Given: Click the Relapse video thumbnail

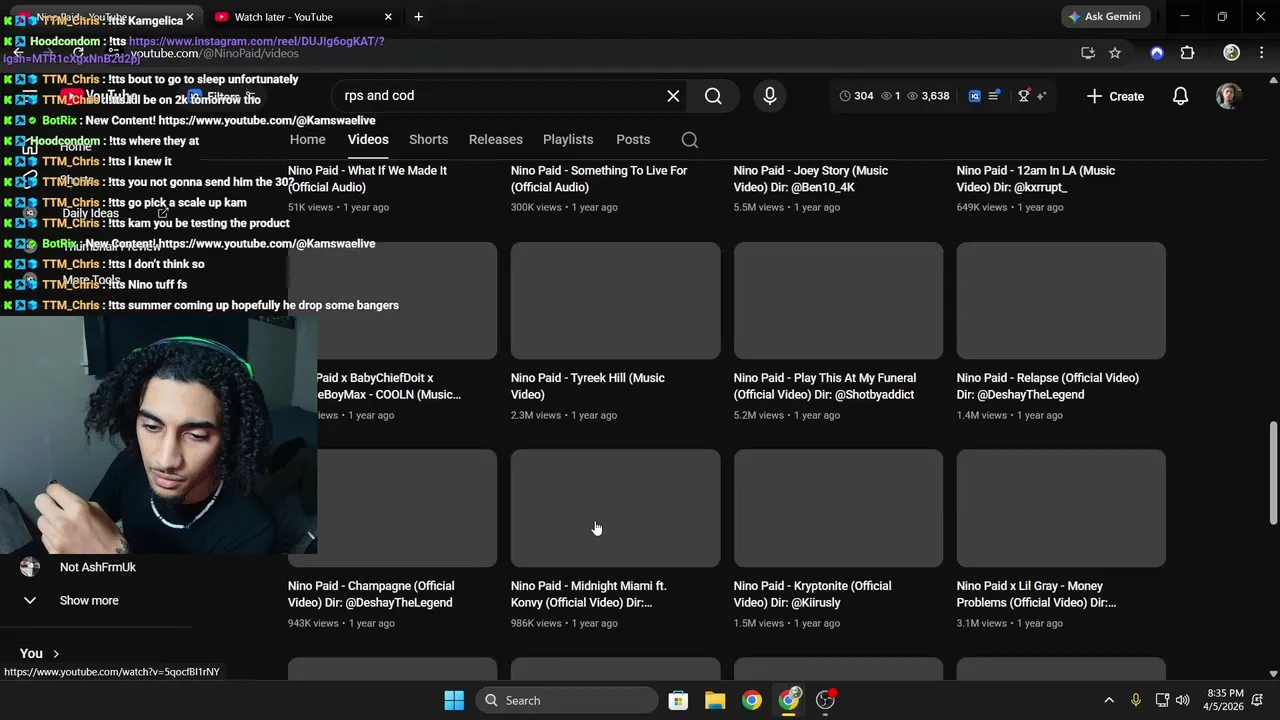Looking at the screenshot, I should click(1061, 300).
